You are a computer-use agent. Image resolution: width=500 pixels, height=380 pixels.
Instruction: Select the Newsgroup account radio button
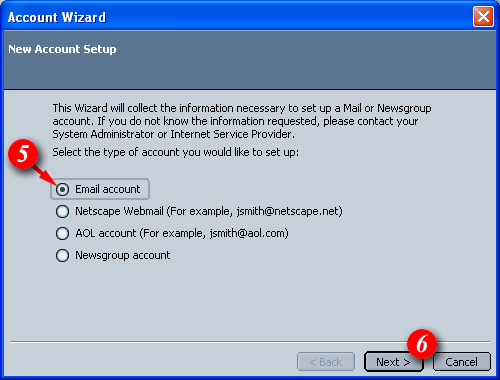coord(62,256)
